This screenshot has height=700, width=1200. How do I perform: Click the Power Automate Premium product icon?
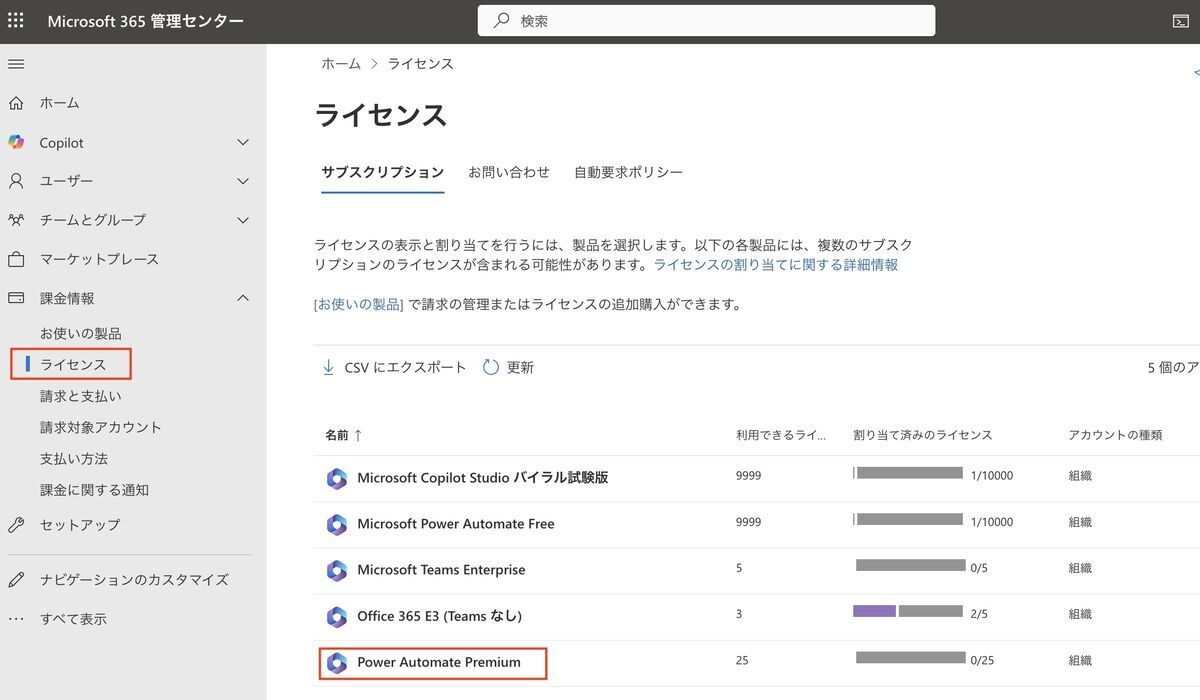(337, 662)
